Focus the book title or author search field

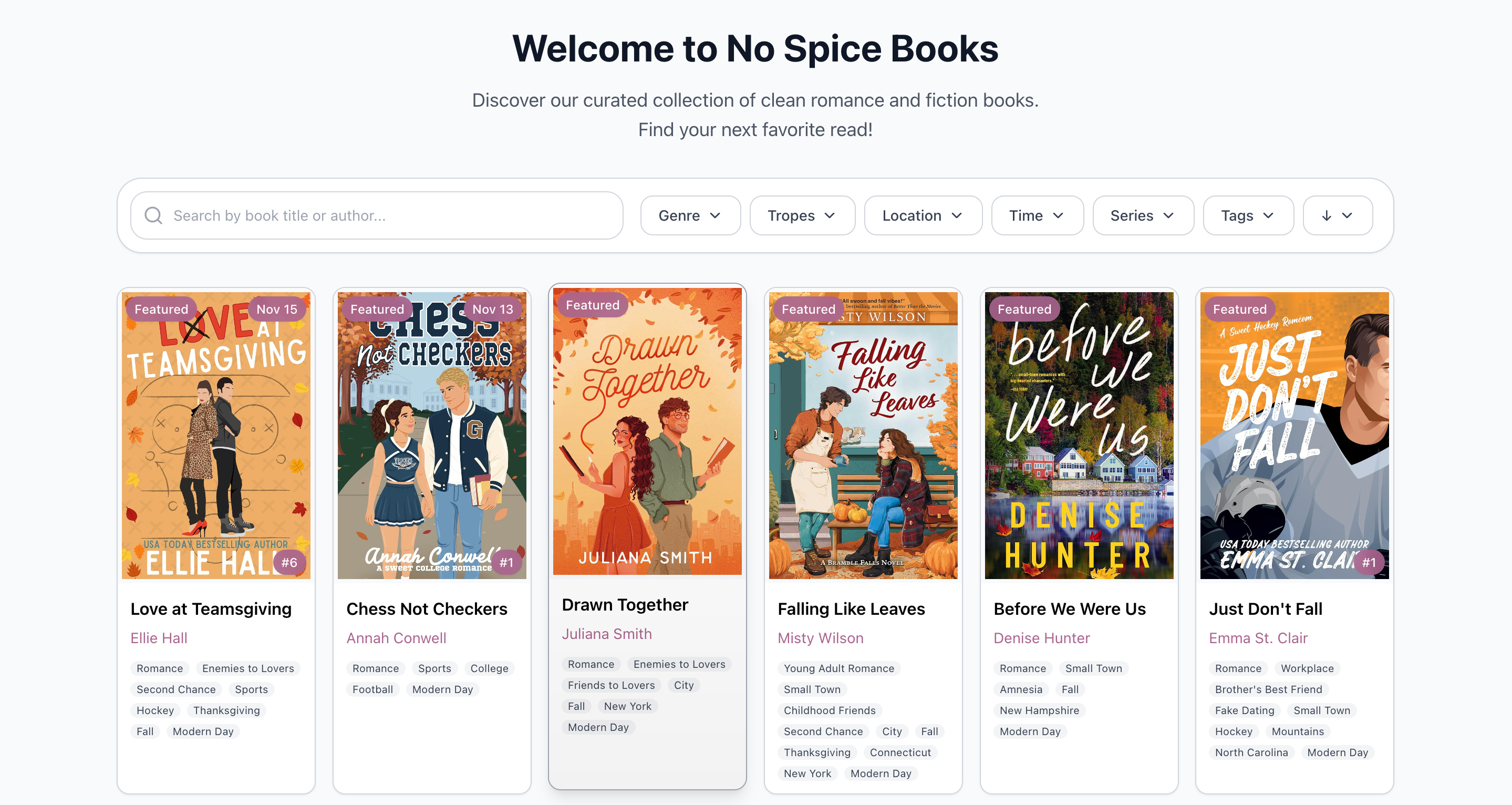(x=387, y=215)
